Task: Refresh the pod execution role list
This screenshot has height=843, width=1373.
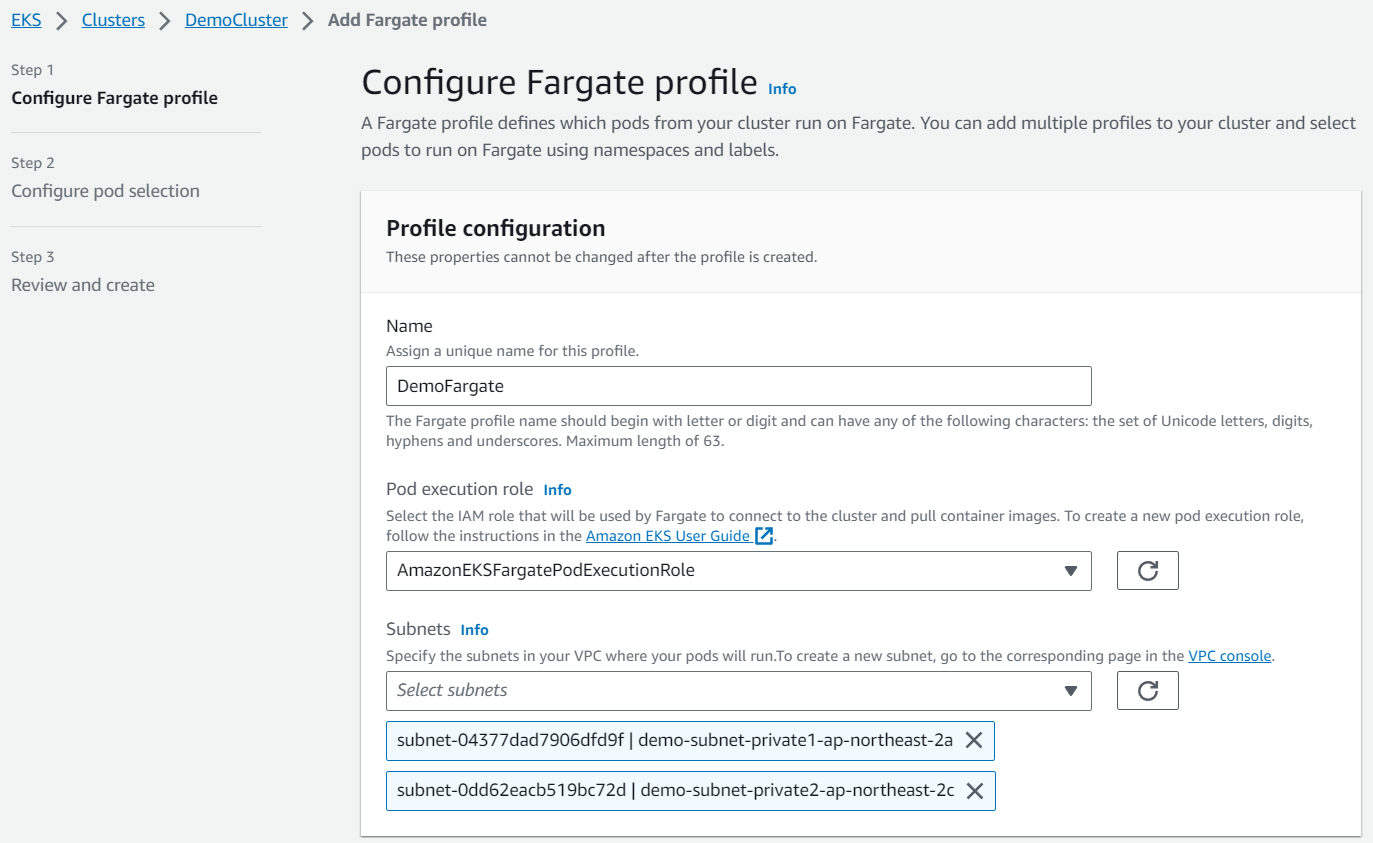Action: click(1147, 571)
